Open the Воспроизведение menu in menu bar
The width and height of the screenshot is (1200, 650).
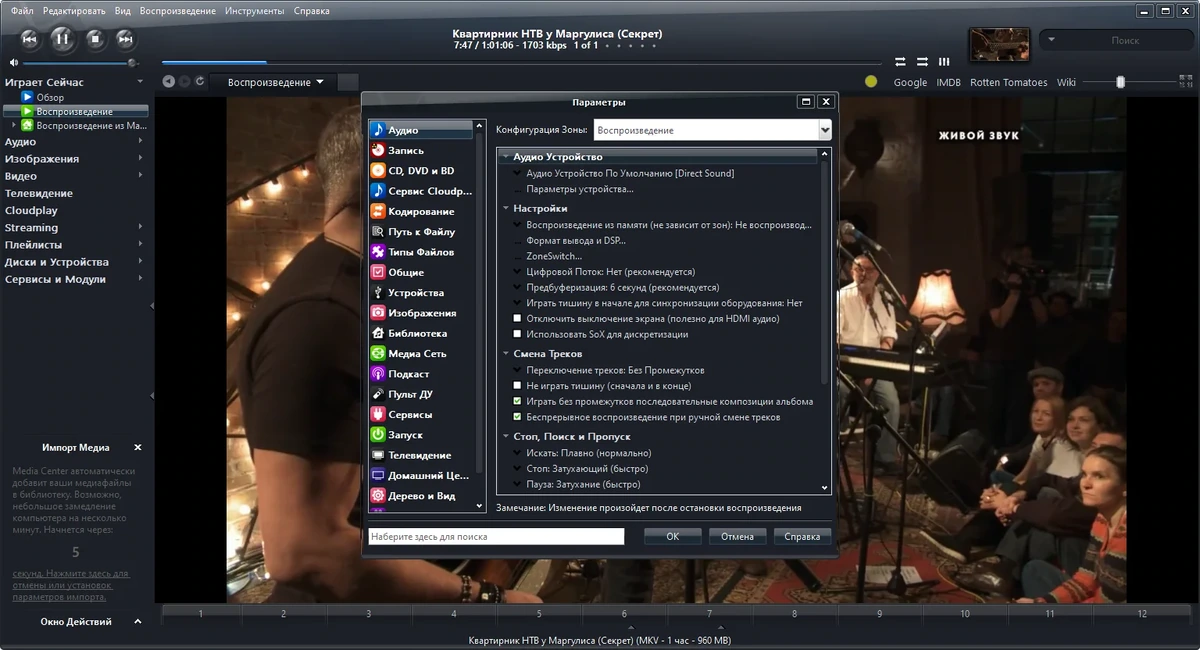click(x=178, y=10)
